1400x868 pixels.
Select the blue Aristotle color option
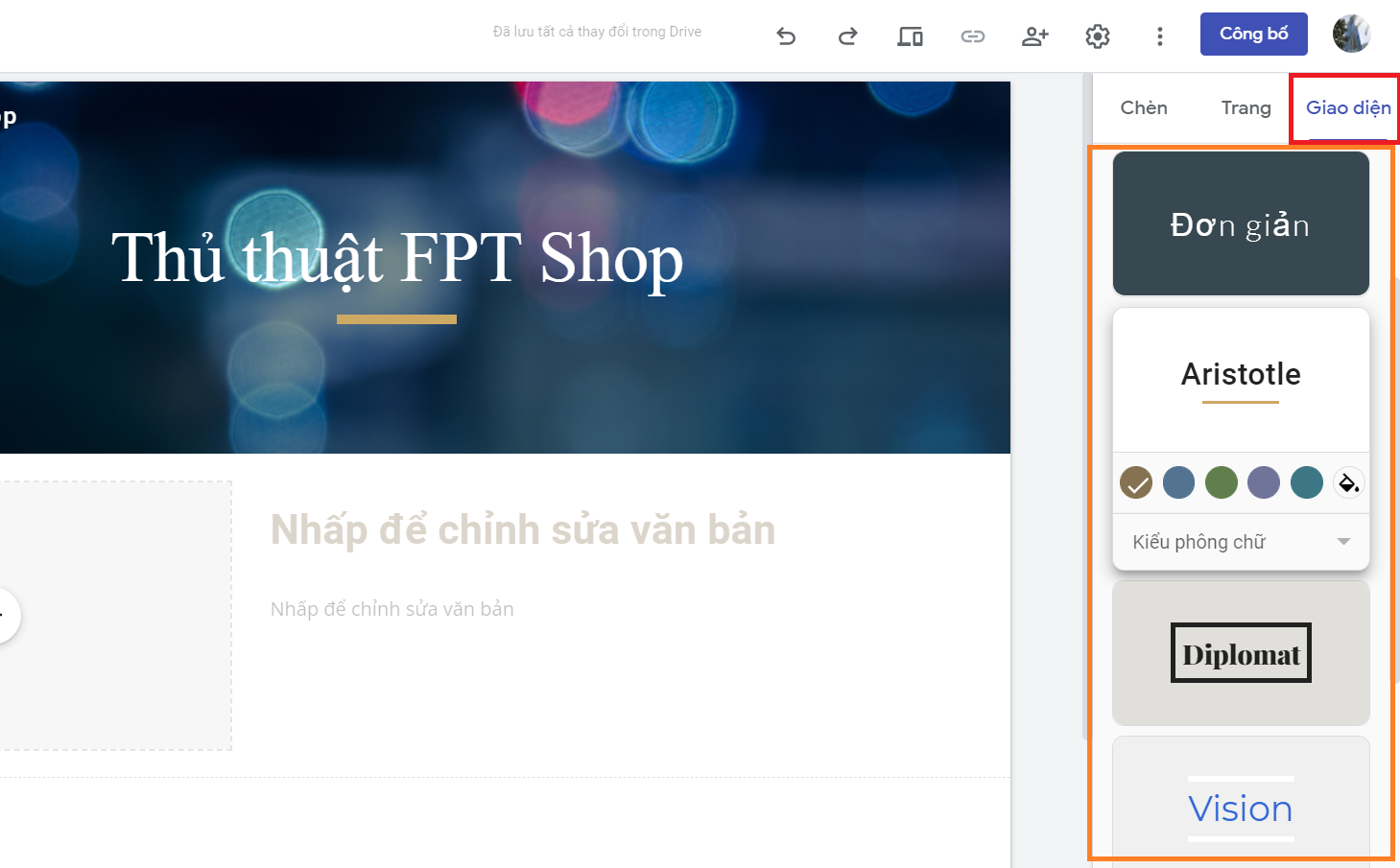(1178, 482)
